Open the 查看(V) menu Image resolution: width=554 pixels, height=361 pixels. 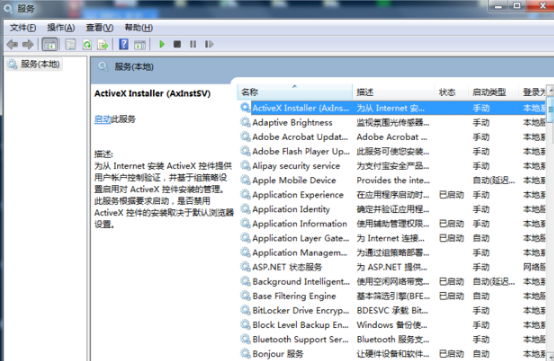99,28
